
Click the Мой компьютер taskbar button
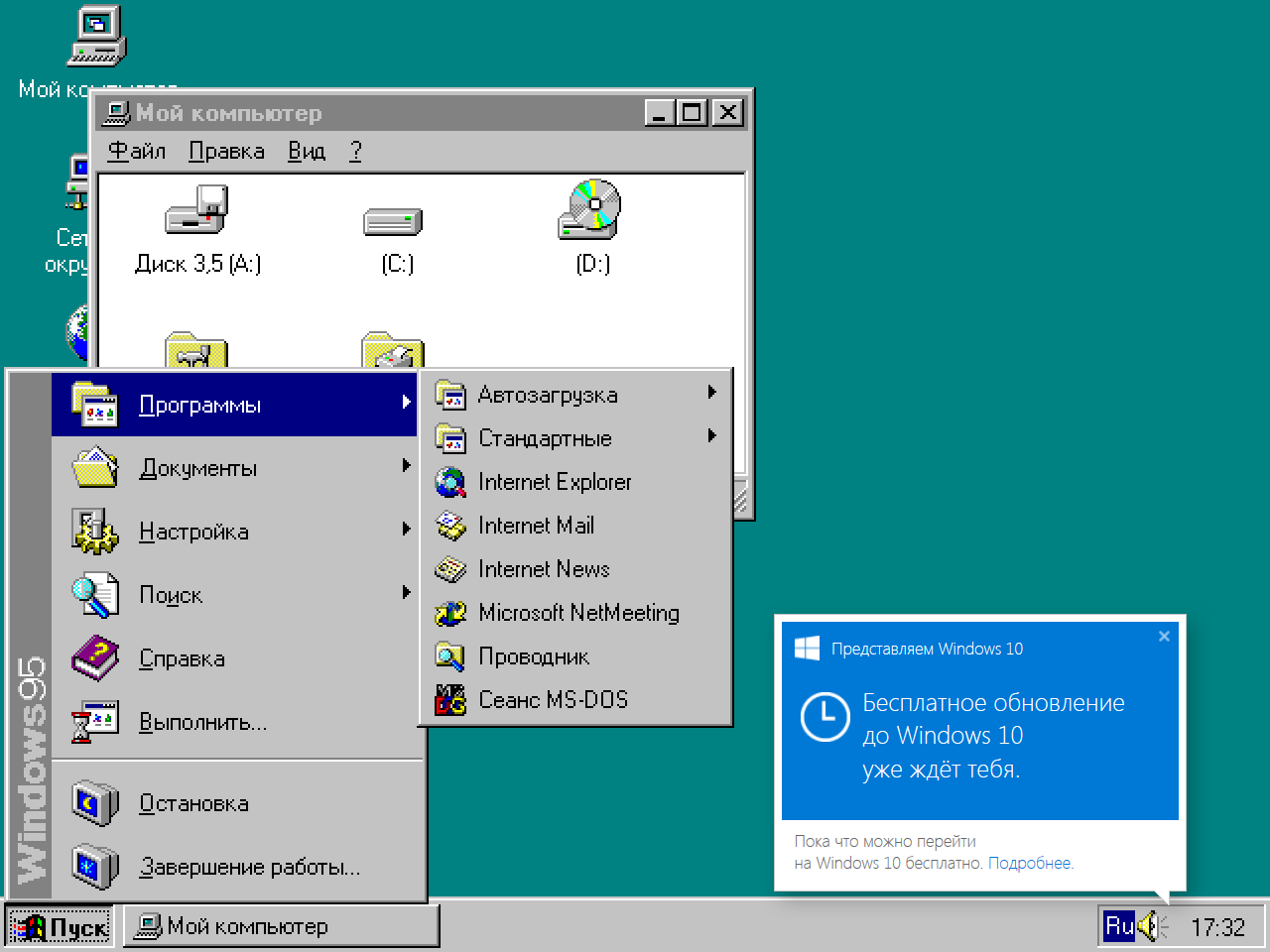click(281, 926)
